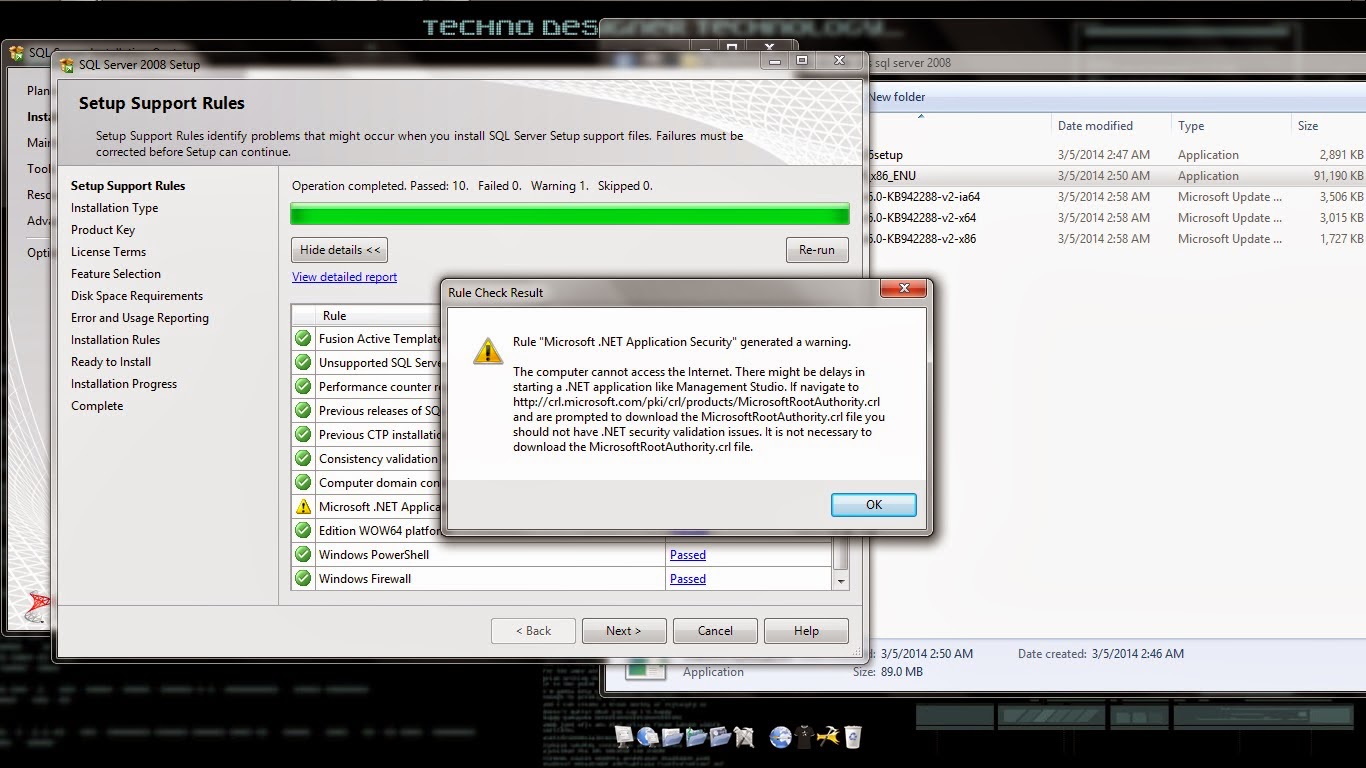Image resolution: width=1366 pixels, height=768 pixels.
Task: Select Ready to Install in the step list
Action: (111, 362)
